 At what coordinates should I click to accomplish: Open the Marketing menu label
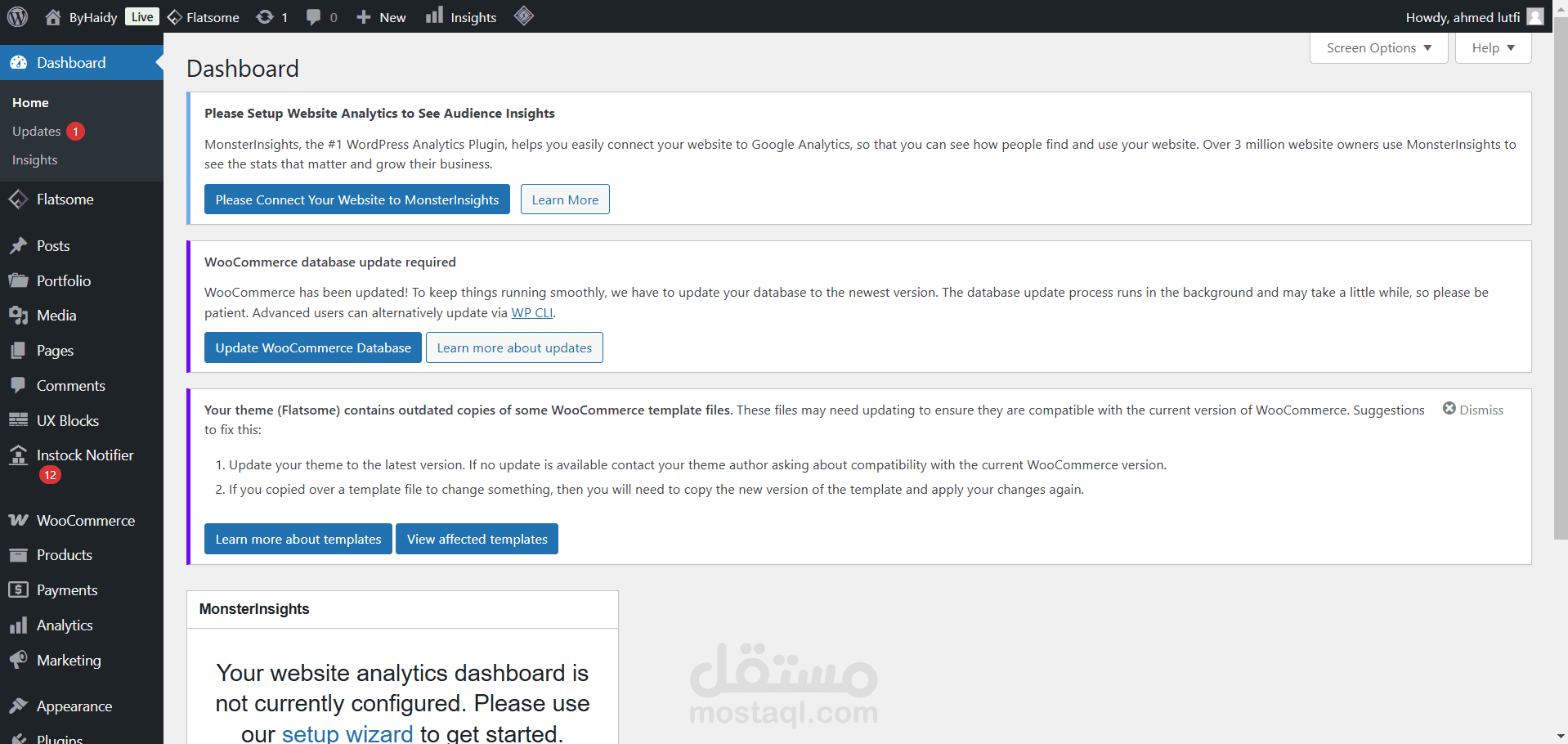69,660
